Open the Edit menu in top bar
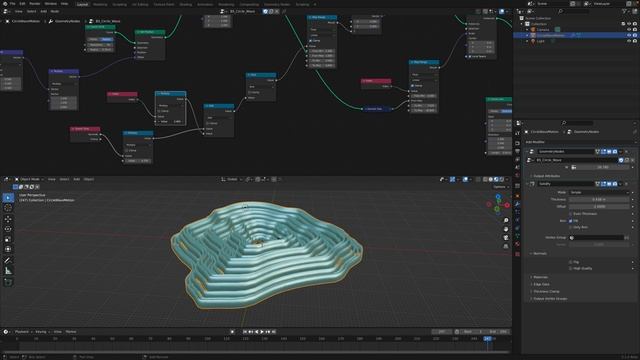Image resolution: width=640 pixels, height=360 pixels. [22, 4]
